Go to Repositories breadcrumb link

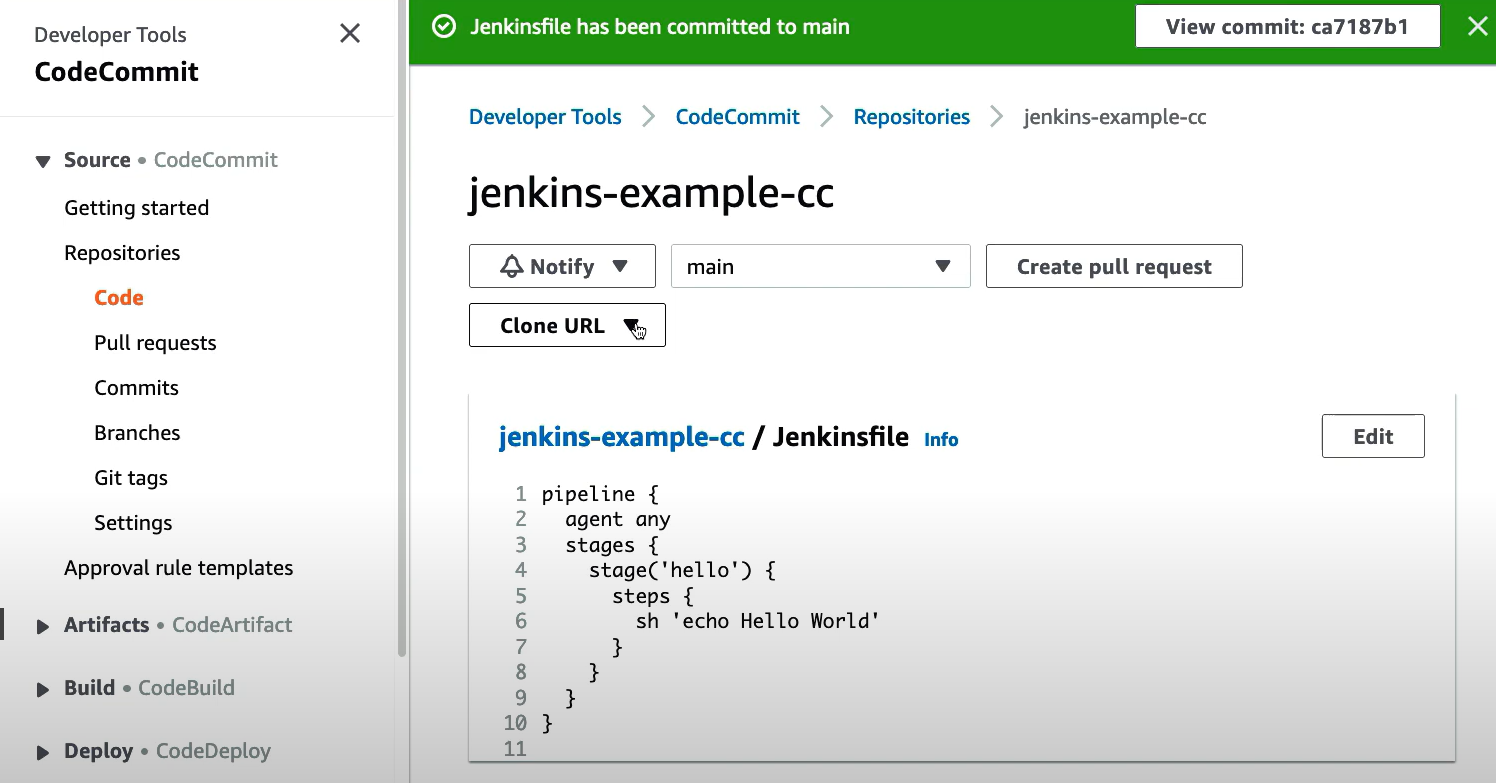[912, 117]
